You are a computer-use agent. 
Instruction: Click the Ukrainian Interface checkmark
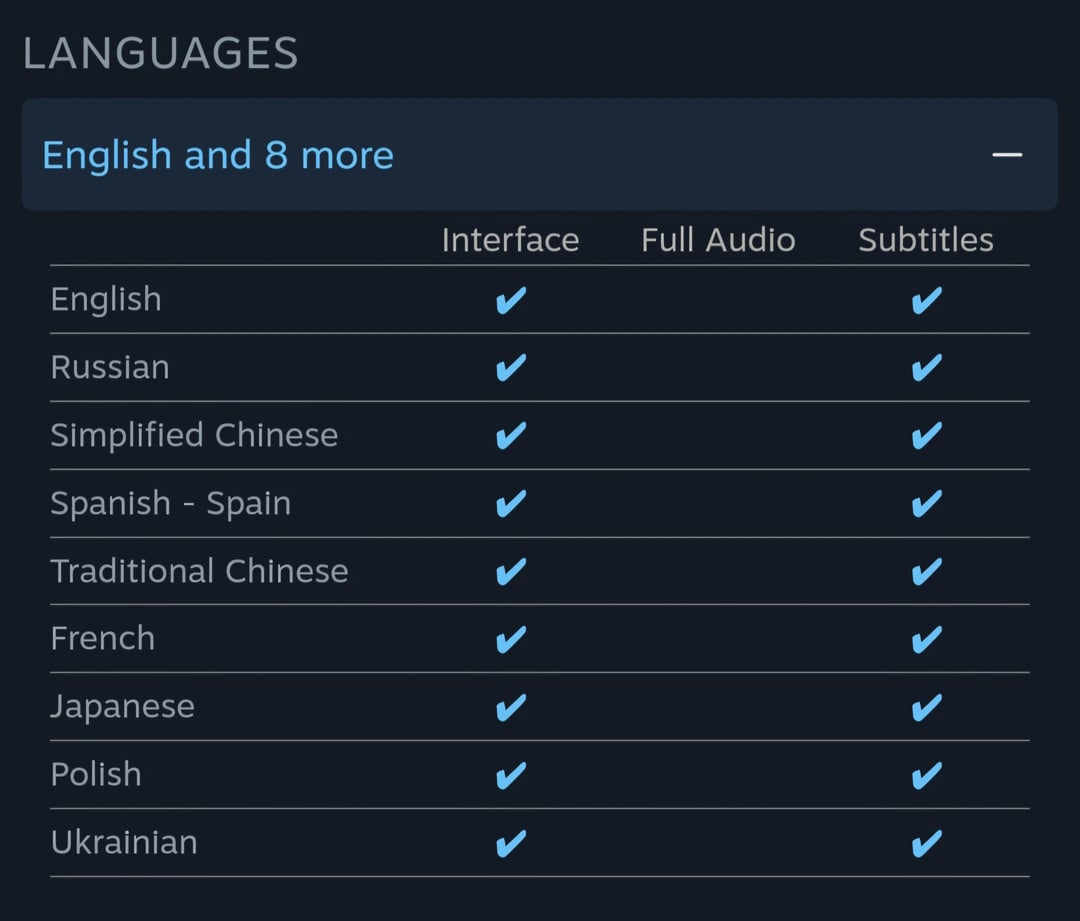click(511, 843)
